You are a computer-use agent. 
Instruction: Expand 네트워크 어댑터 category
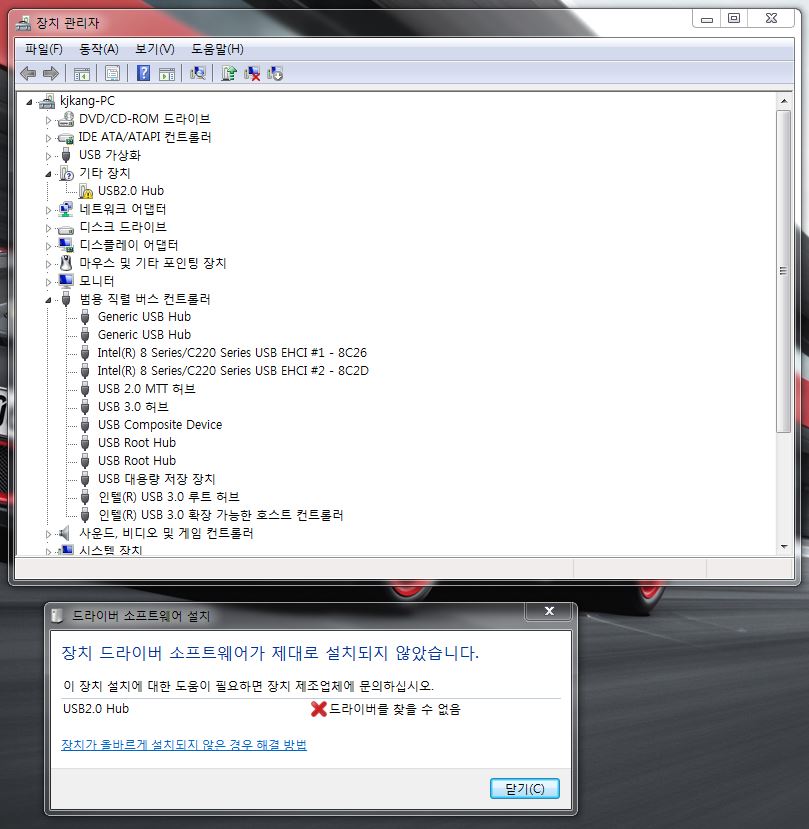coord(48,210)
